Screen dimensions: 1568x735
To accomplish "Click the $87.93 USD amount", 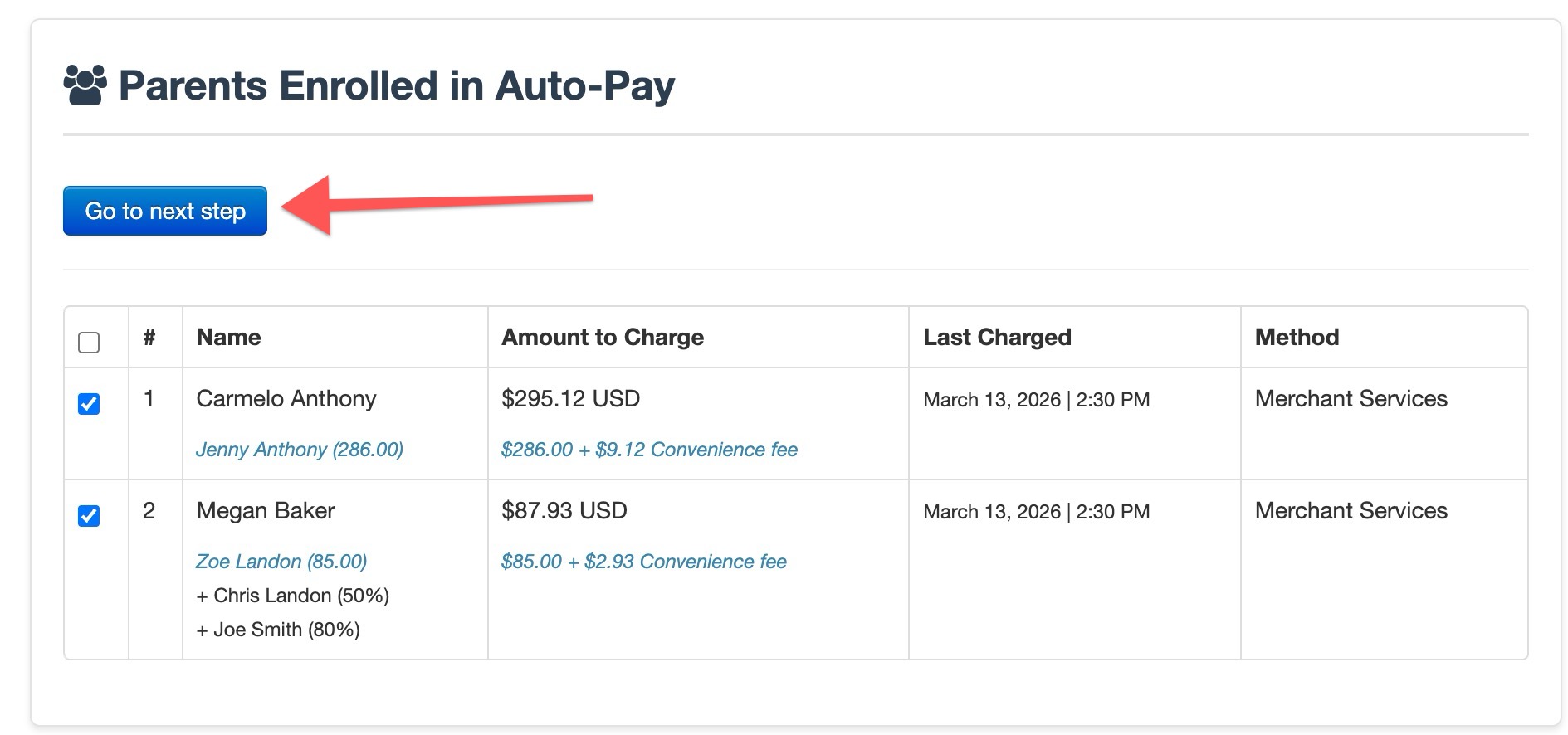I will click(564, 511).
